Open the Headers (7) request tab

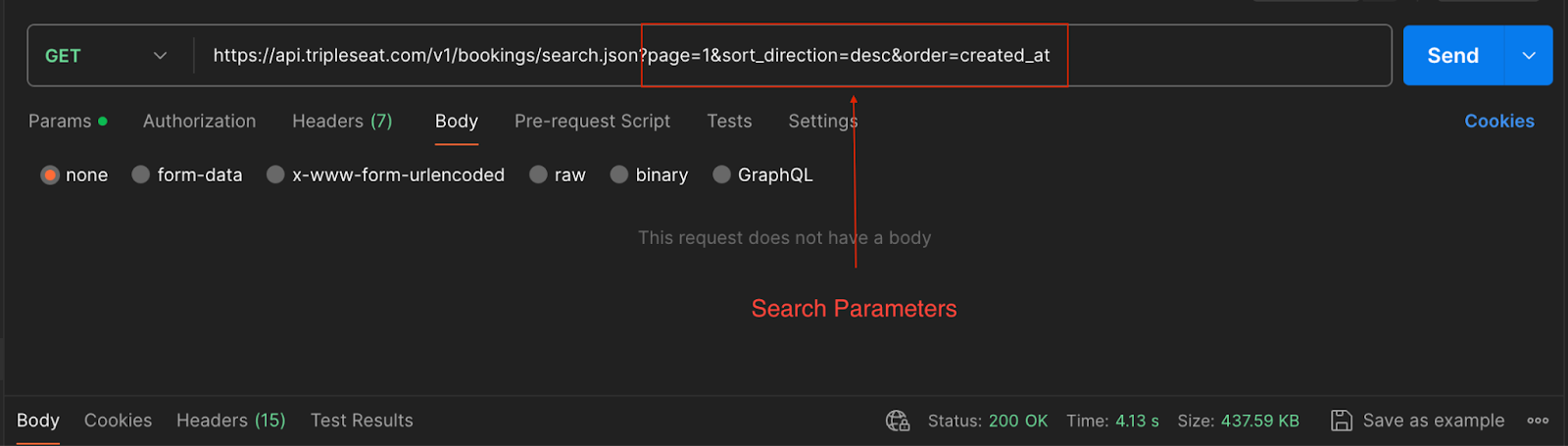[342, 122]
